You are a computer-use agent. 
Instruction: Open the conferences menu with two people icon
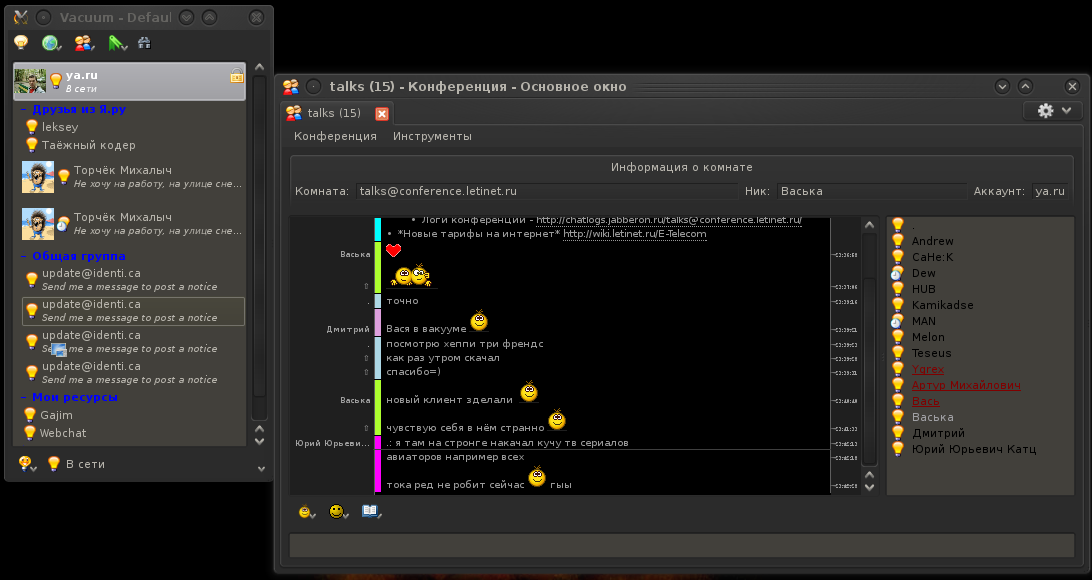[84, 43]
